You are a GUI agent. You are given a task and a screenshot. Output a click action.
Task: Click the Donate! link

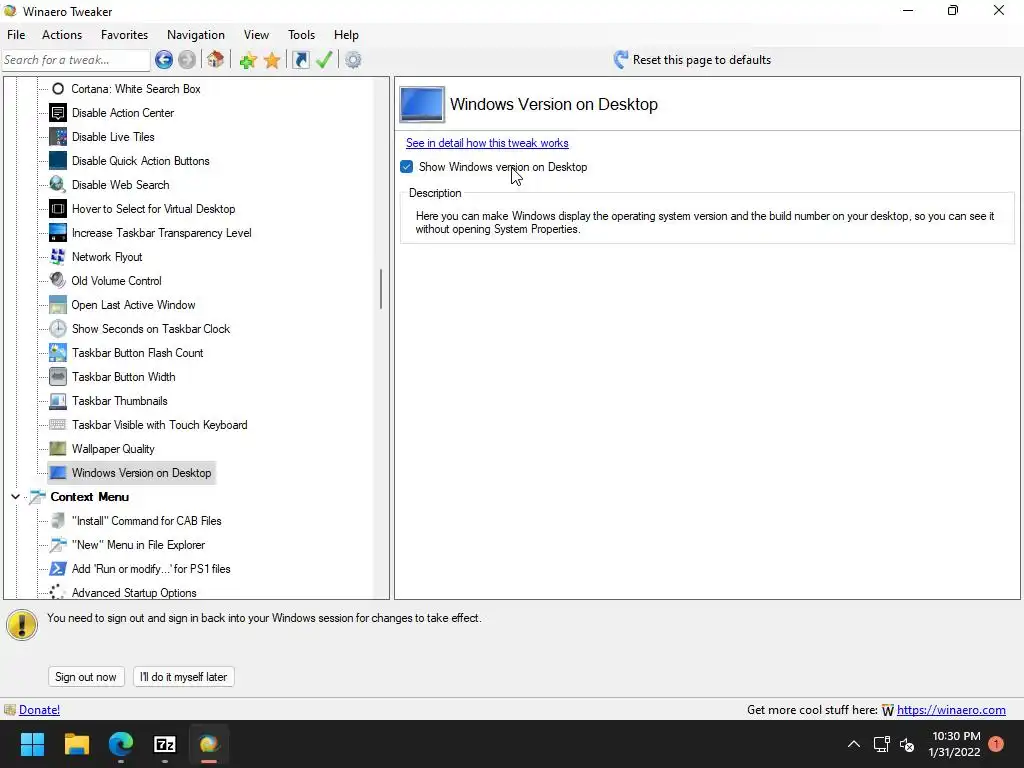pyautogui.click(x=39, y=710)
